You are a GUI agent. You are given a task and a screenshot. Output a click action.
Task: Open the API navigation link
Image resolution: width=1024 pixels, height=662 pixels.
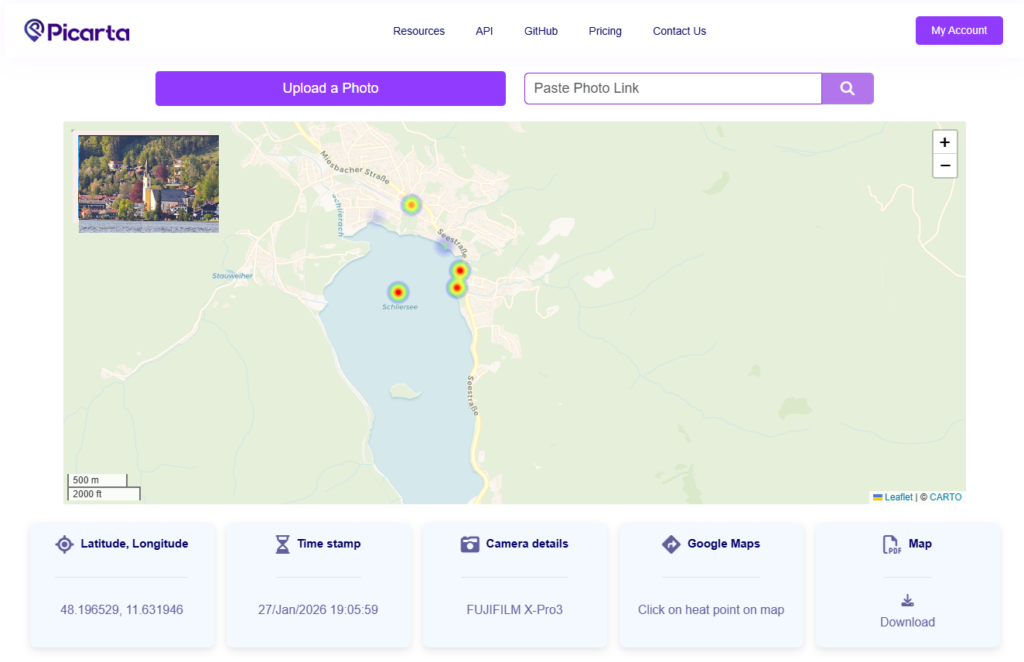[484, 31]
